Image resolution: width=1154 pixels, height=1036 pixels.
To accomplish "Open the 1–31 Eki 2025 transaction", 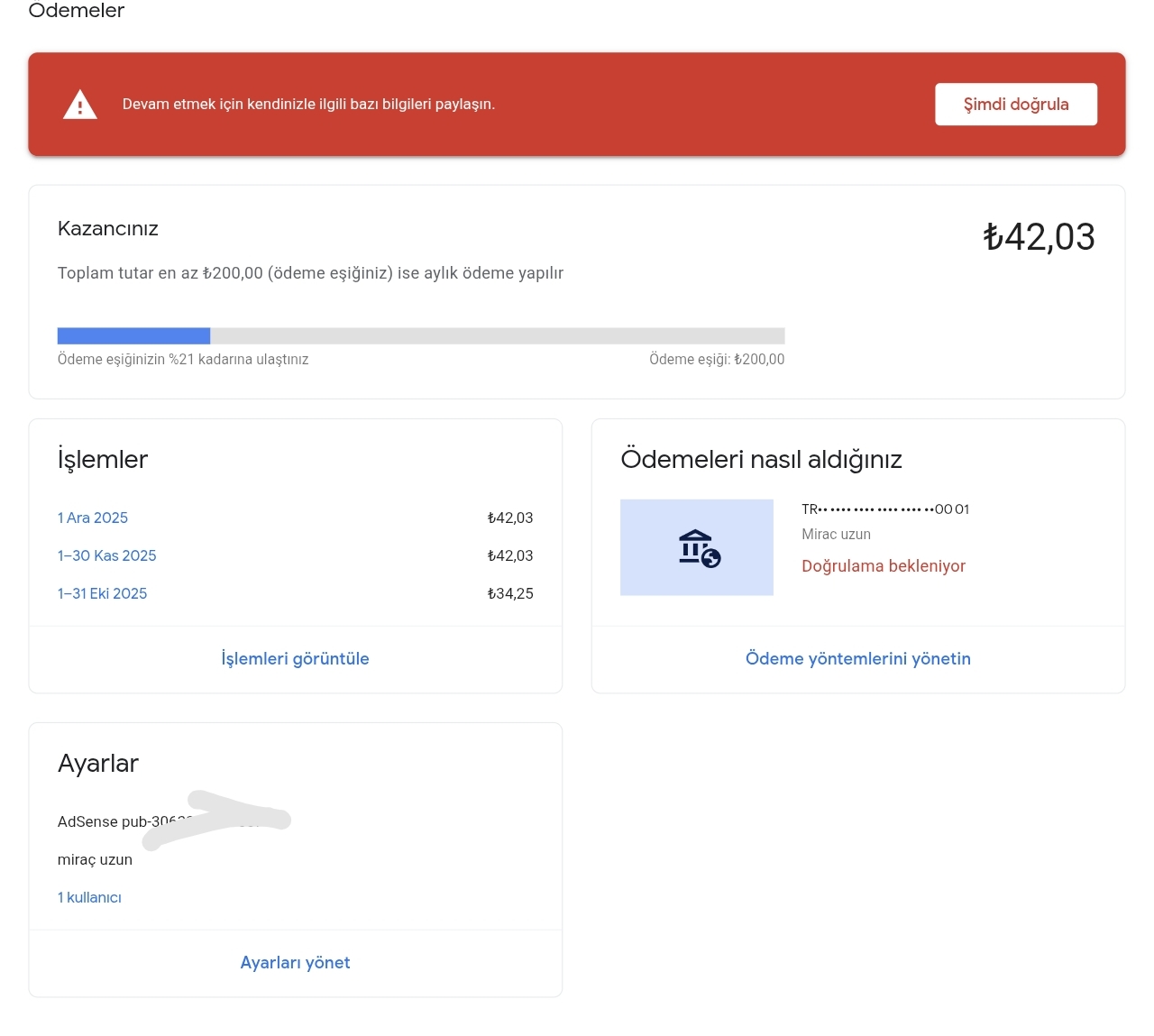I will (x=103, y=593).
